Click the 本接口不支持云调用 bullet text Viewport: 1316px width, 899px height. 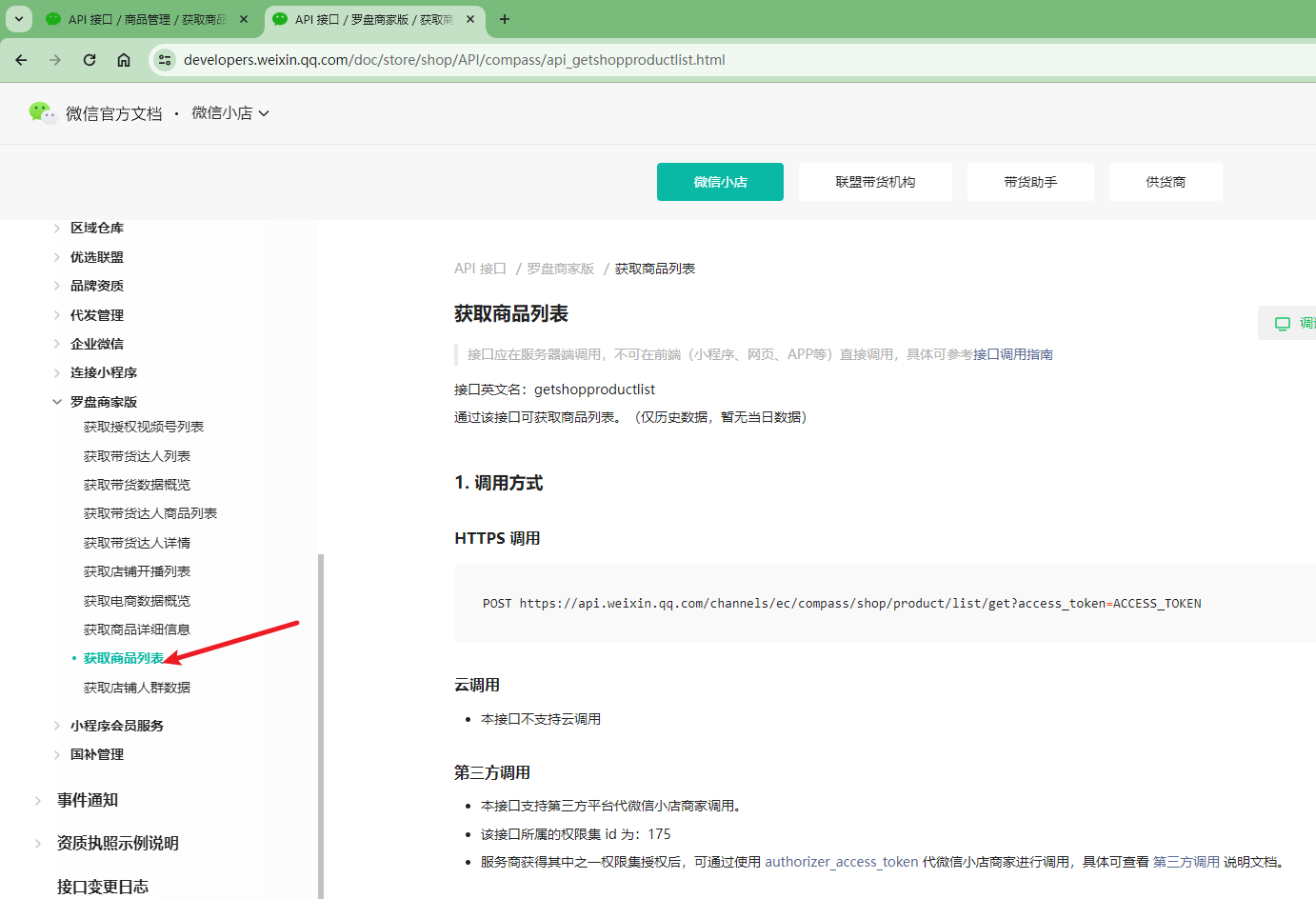[541, 719]
